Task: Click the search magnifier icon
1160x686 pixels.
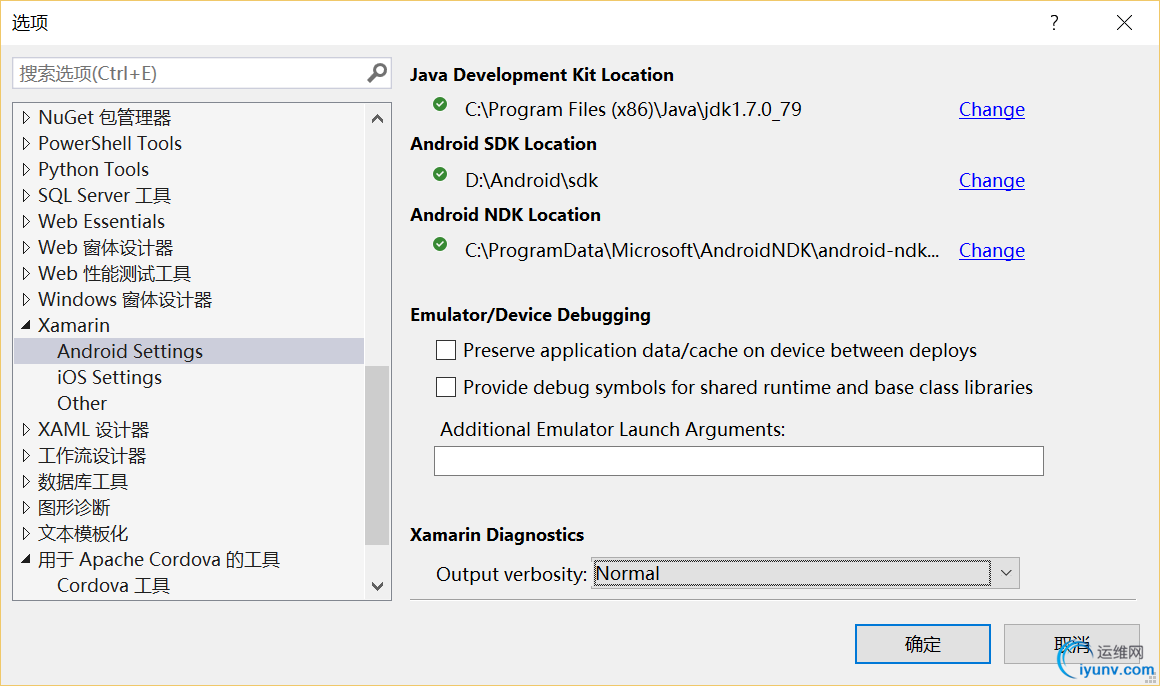Action: (377, 73)
